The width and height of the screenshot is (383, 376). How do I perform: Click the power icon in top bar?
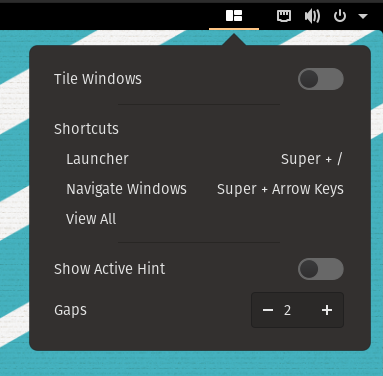pos(340,16)
